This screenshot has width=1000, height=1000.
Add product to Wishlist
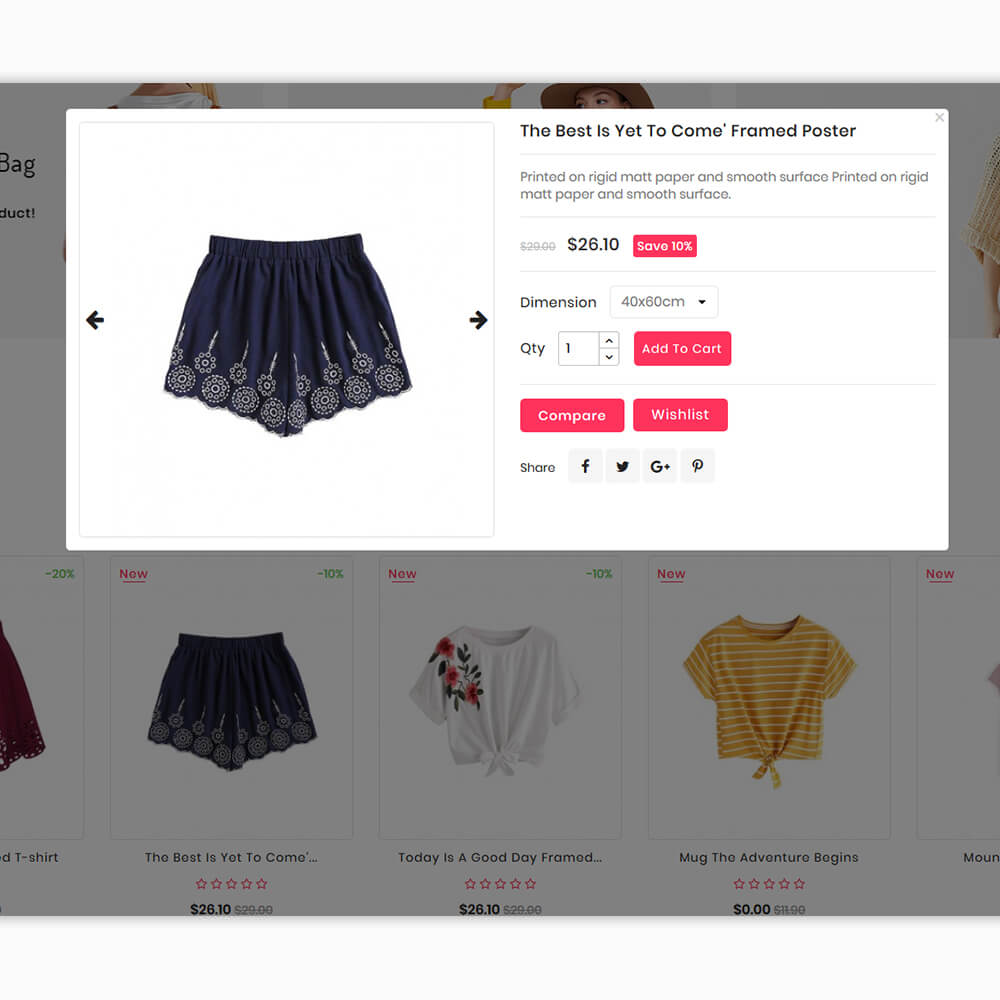[x=680, y=415]
